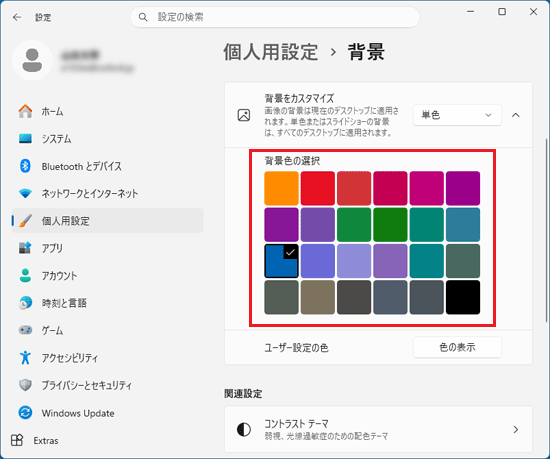Pick the tan brown color swatch
This screenshot has width=550, height=459.
coord(318,297)
